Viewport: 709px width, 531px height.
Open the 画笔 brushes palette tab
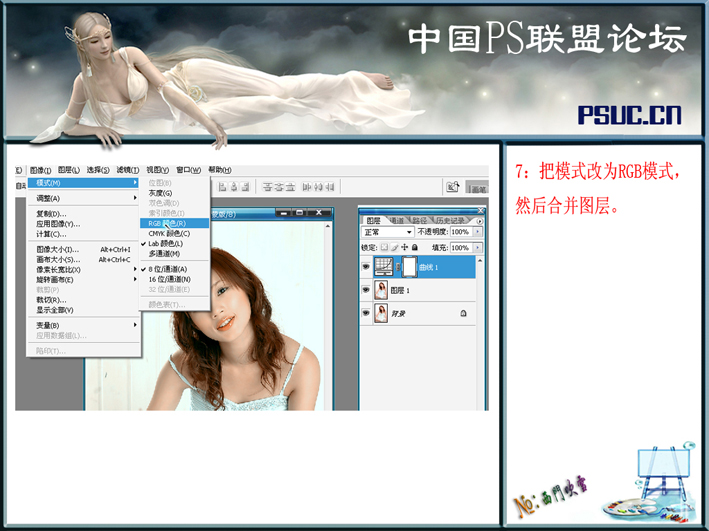[x=477, y=189]
